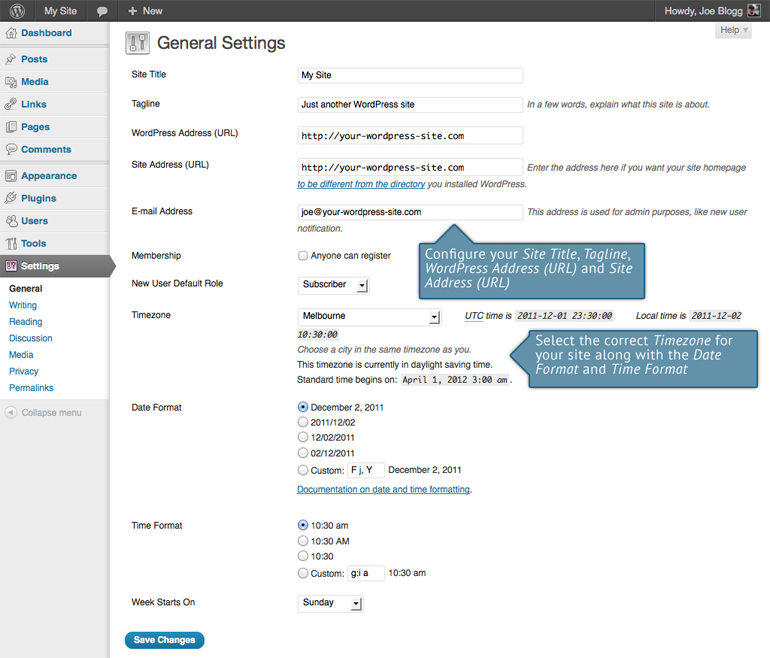Click the Dashboard home icon
The width and height of the screenshot is (770, 658).
click(x=11, y=33)
